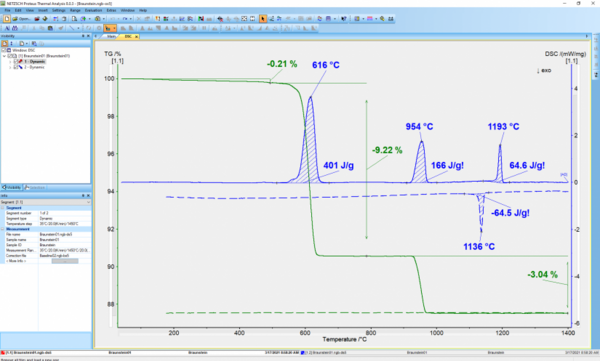This screenshot has height=361, width=600.
Task: Select the diagonal line drawing tool
Action: [72, 28]
